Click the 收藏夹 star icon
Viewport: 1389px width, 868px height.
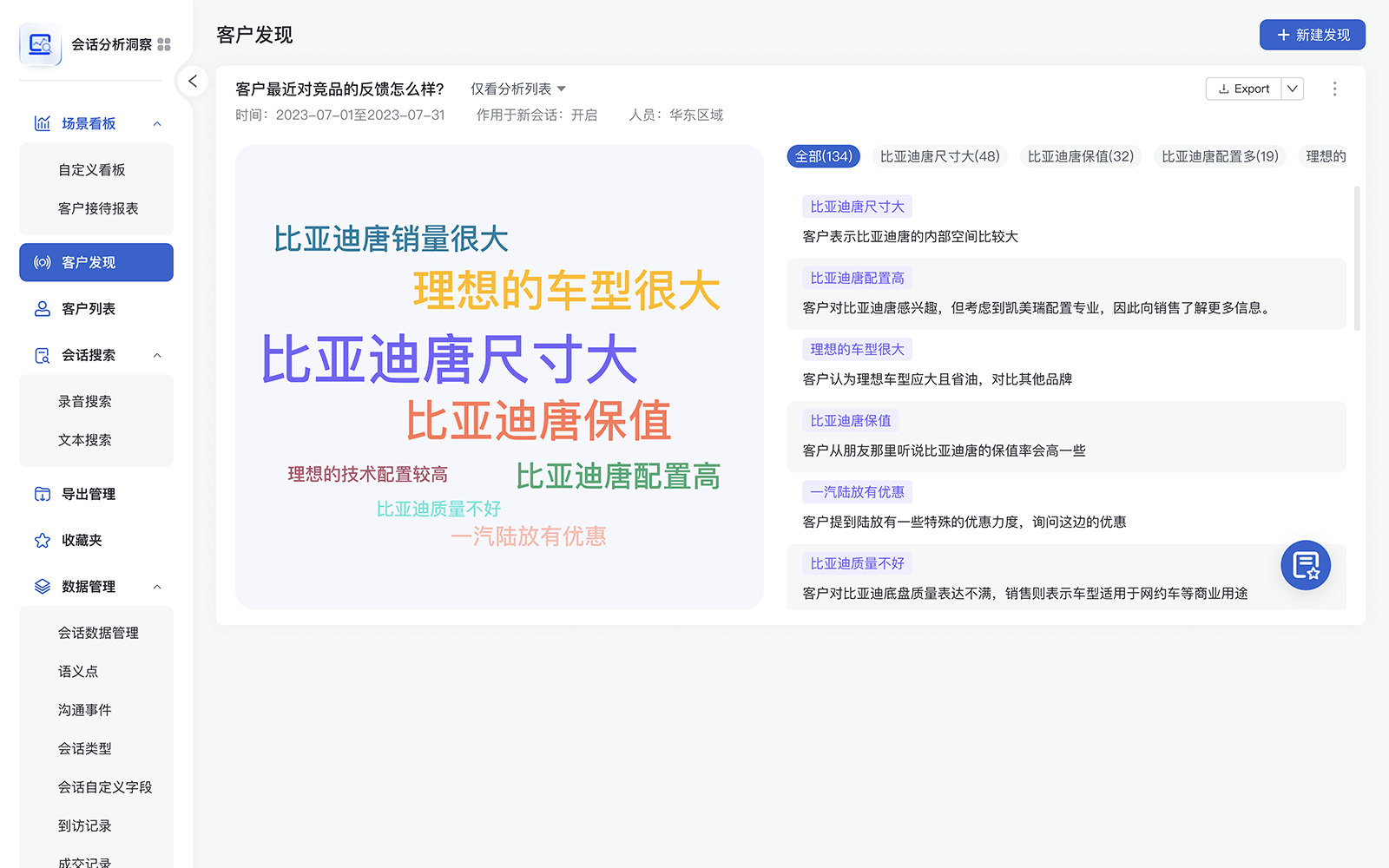click(42, 540)
